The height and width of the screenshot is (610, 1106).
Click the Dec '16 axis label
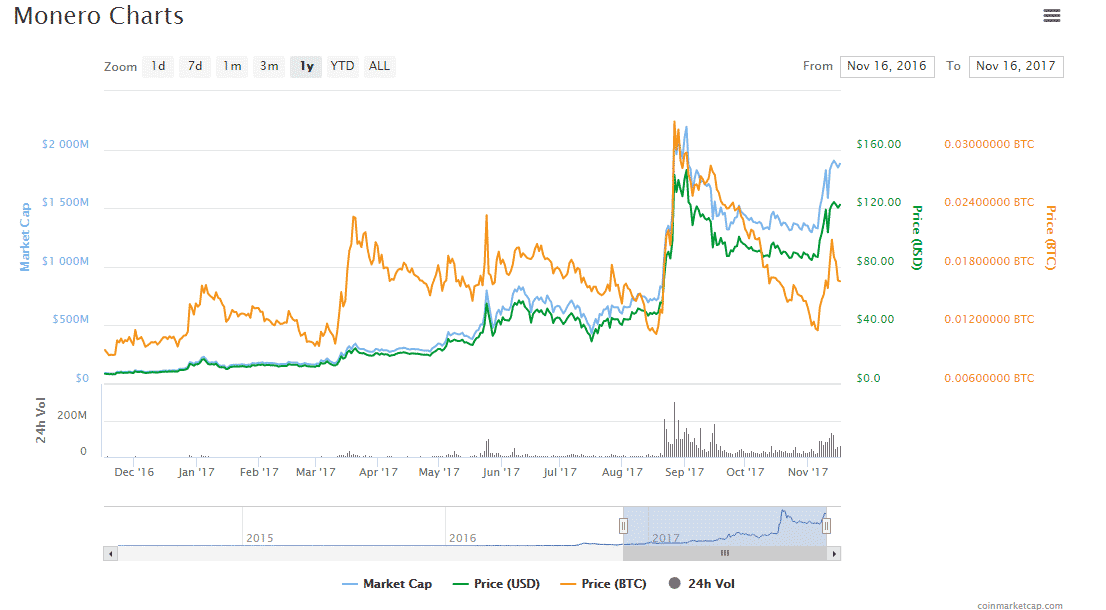tap(134, 472)
